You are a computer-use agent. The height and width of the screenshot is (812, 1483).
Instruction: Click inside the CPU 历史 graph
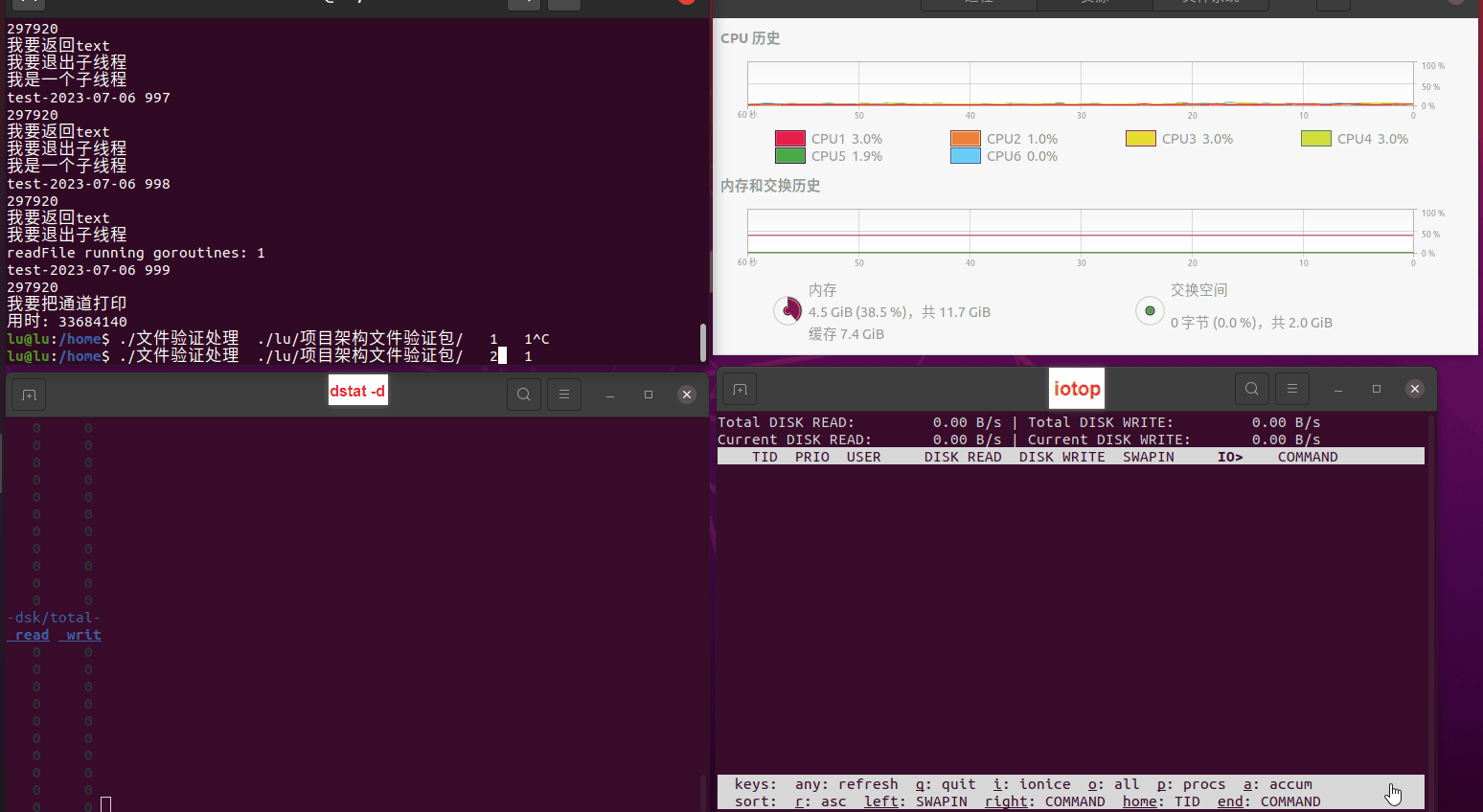click(x=1081, y=84)
